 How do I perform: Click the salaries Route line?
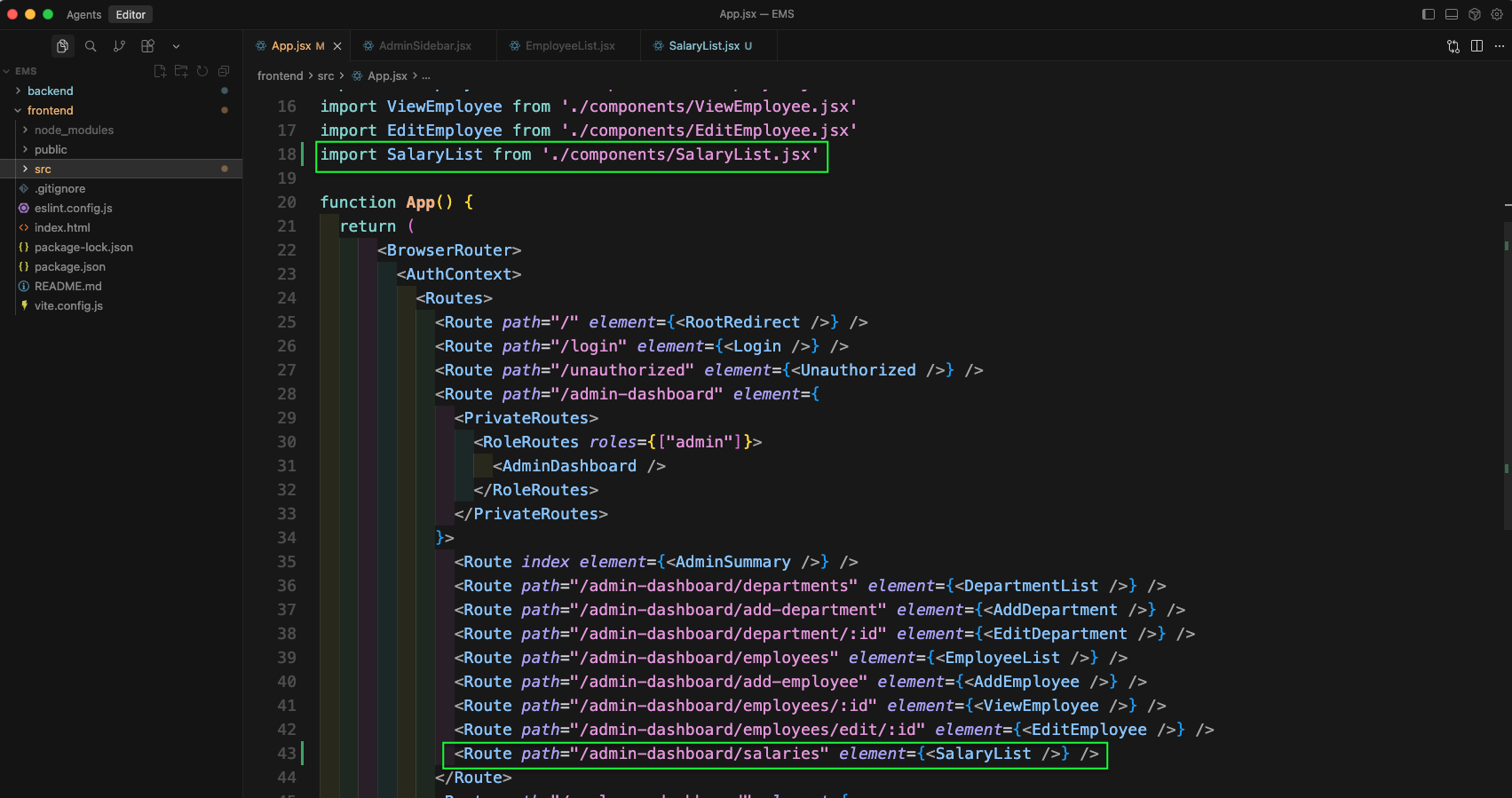777,754
